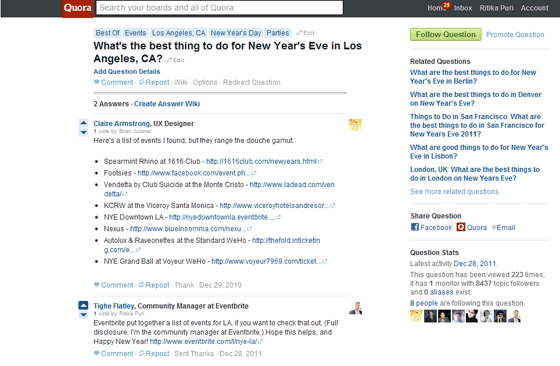This screenshot has width=560, height=366.
Task: Click the Follow Question button
Action: click(x=445, y=34)
